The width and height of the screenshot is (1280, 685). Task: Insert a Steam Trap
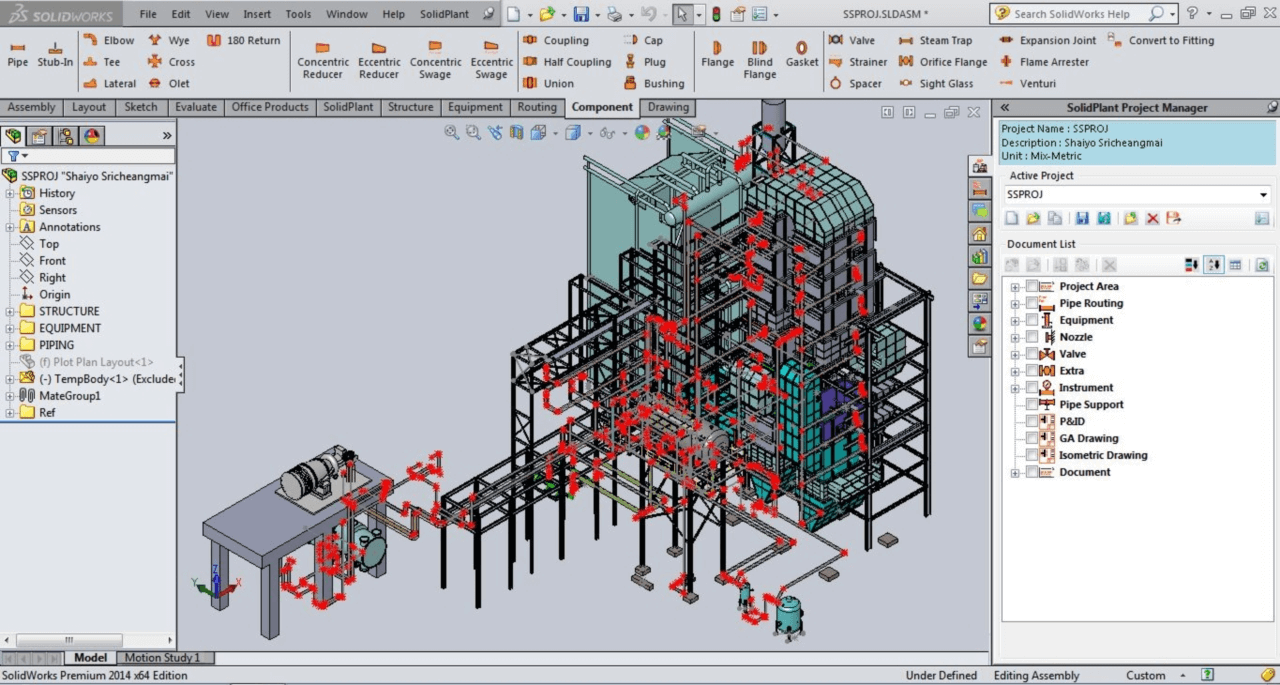coord(935,40)
